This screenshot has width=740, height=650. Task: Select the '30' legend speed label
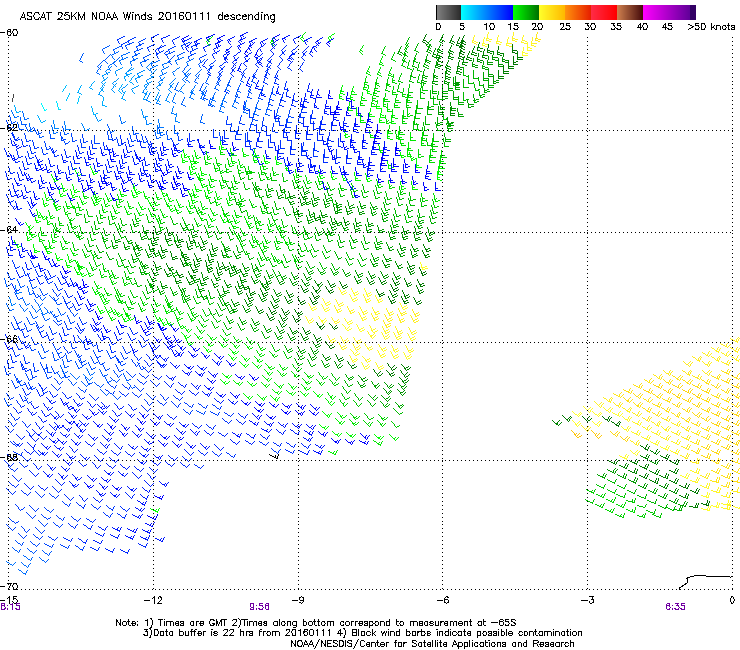590,27
